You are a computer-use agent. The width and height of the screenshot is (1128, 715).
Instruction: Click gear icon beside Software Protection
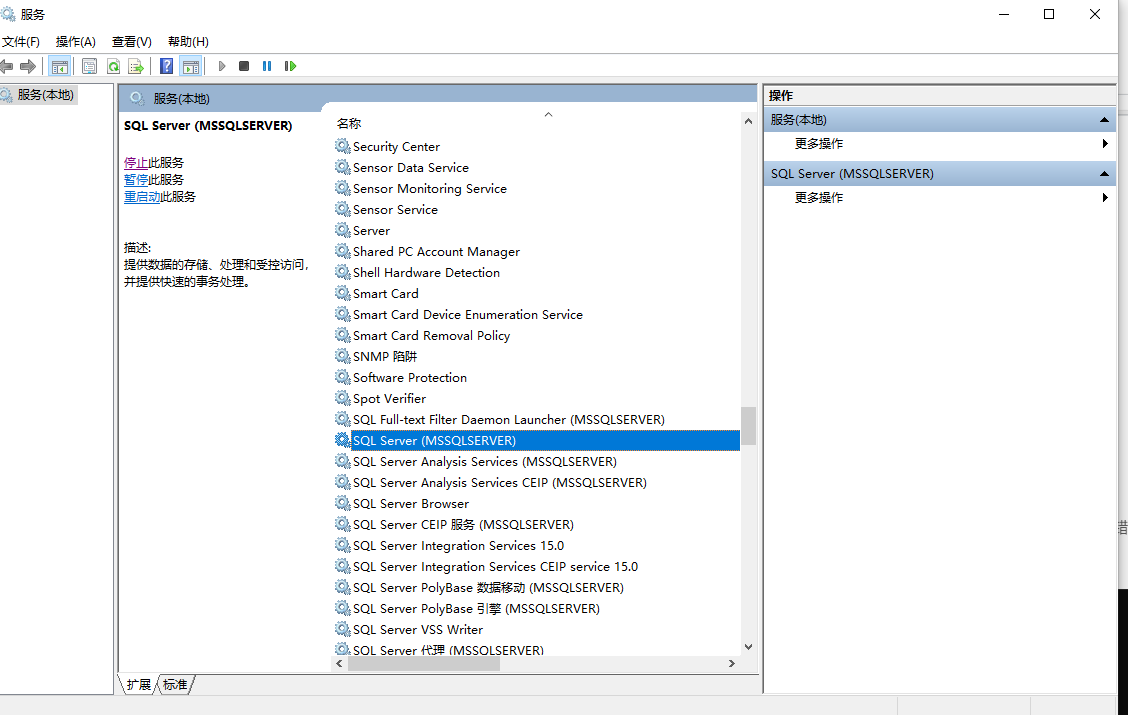(x=342, y=377)
